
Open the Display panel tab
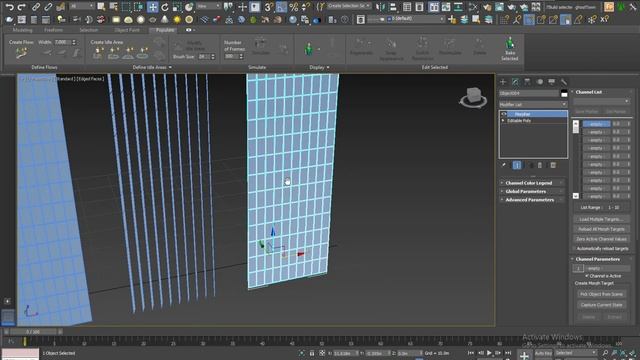551,82
